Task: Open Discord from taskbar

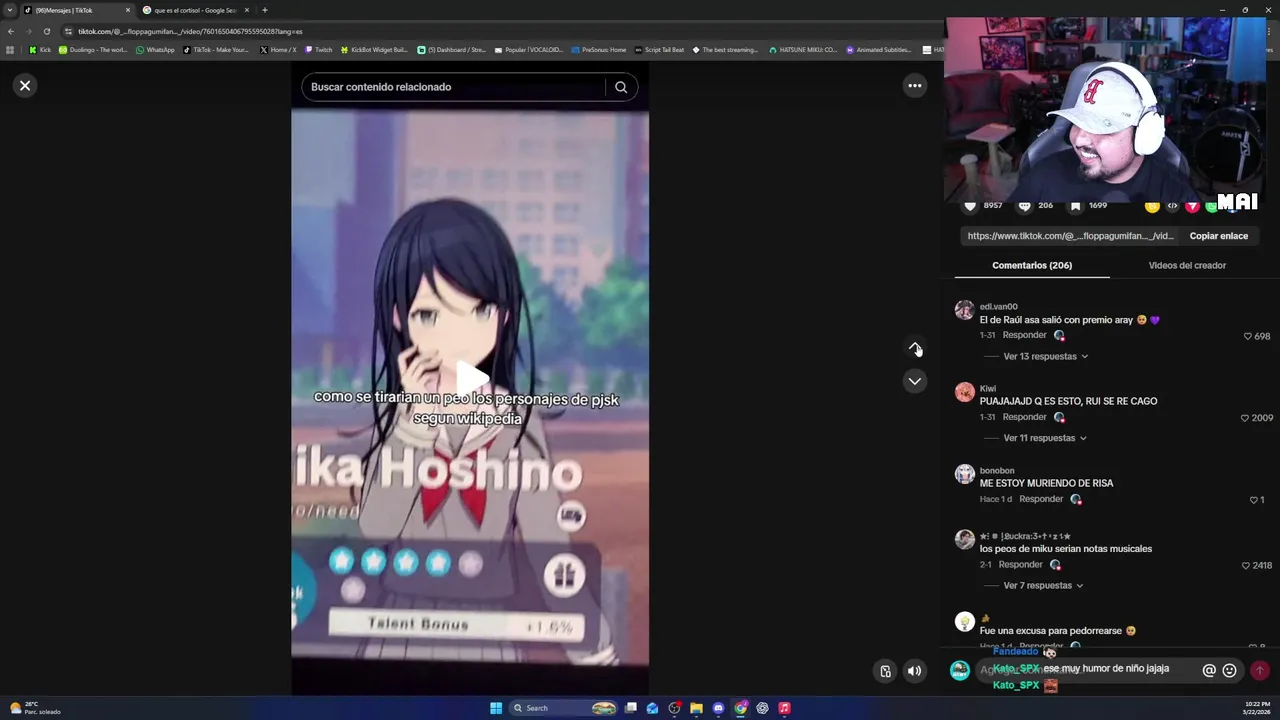Action: 718,708
